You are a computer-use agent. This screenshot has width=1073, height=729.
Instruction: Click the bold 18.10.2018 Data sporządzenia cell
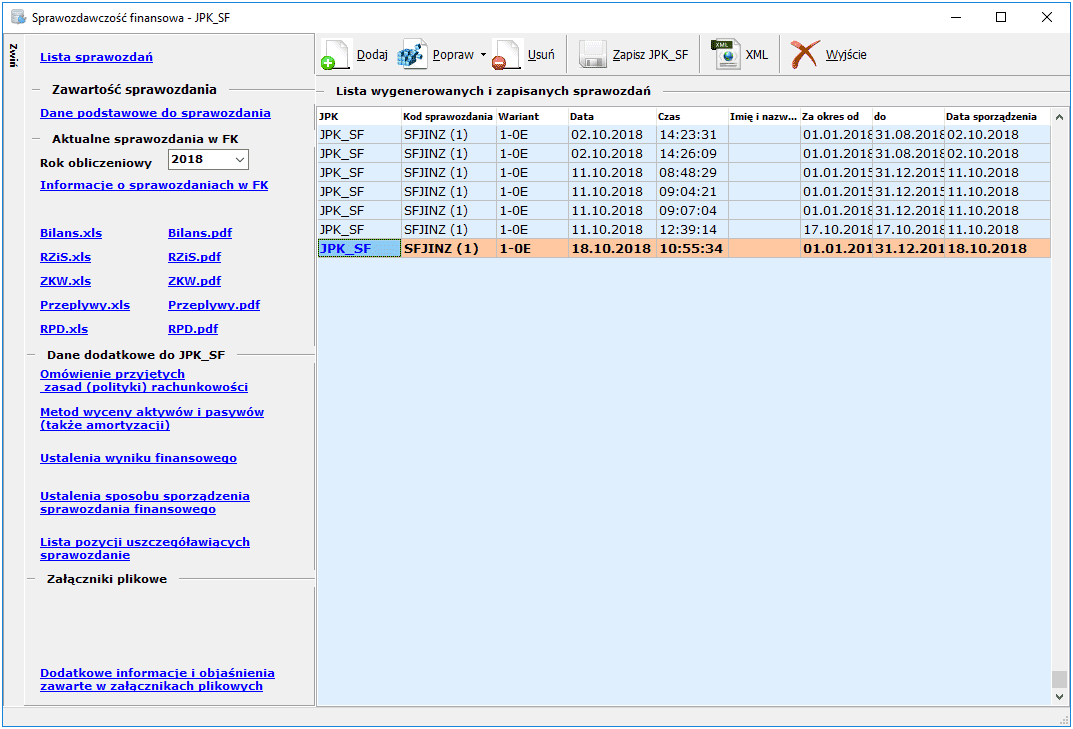(x=998, y=248)
